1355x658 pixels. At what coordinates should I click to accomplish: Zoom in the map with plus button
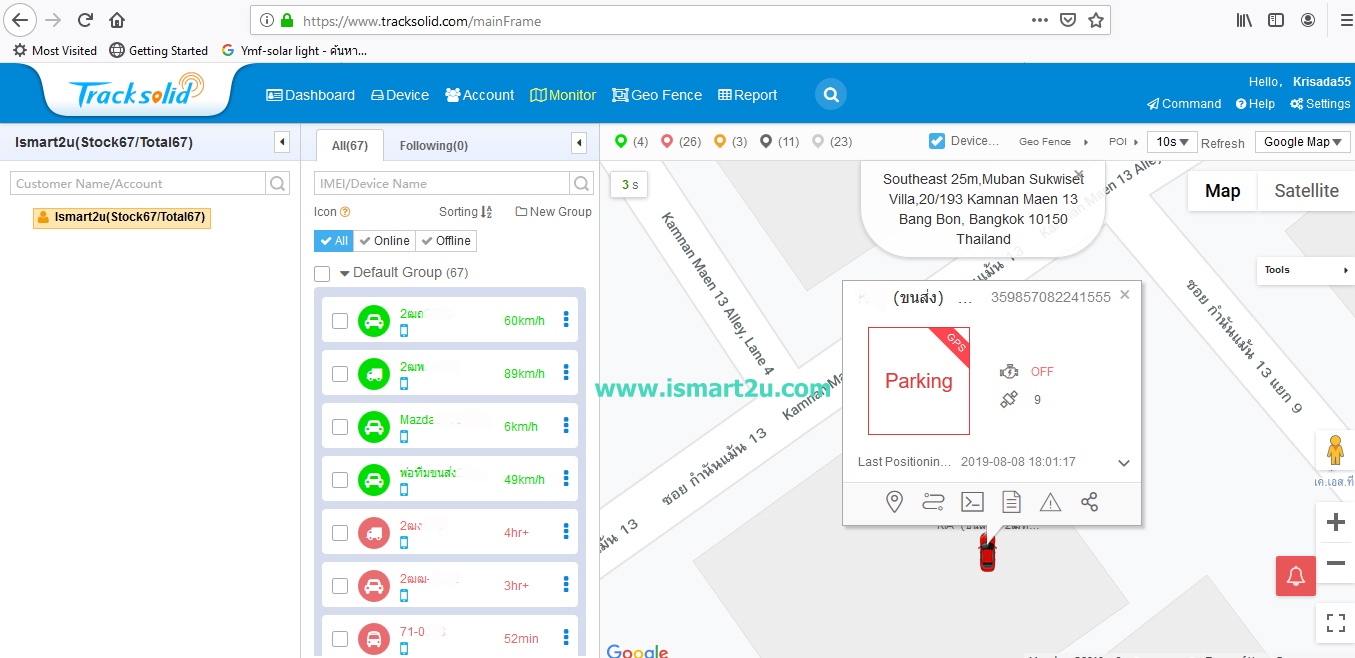(x=1335, y=522)
